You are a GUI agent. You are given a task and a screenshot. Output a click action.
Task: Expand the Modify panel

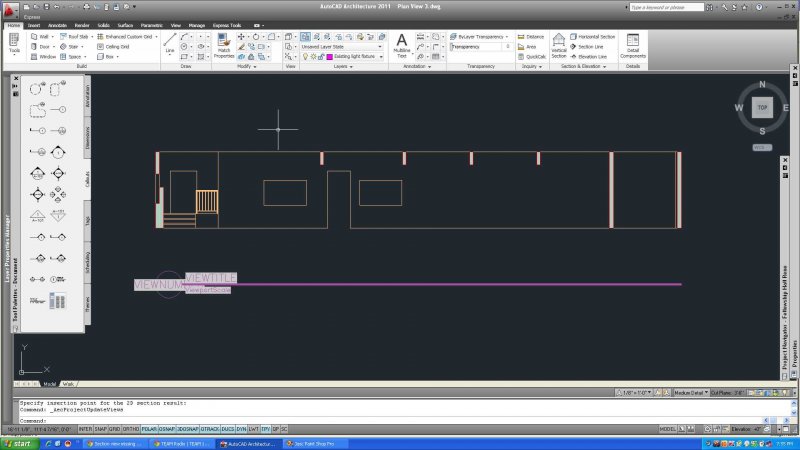click(246, 66)
